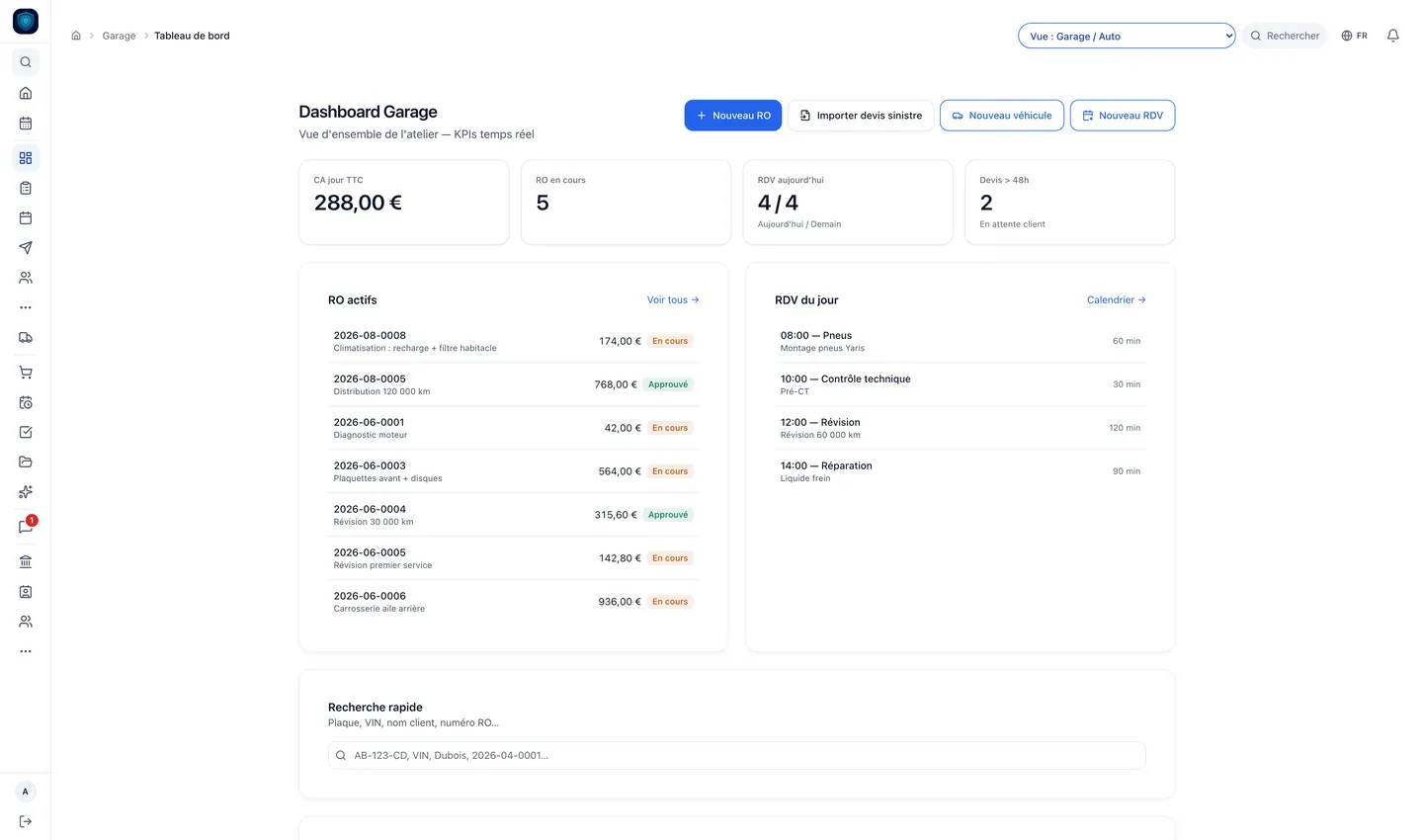Click Approuvé badge on 2026-06-0004
This screenshot has height=840, width=1423.
coord(668,515)
